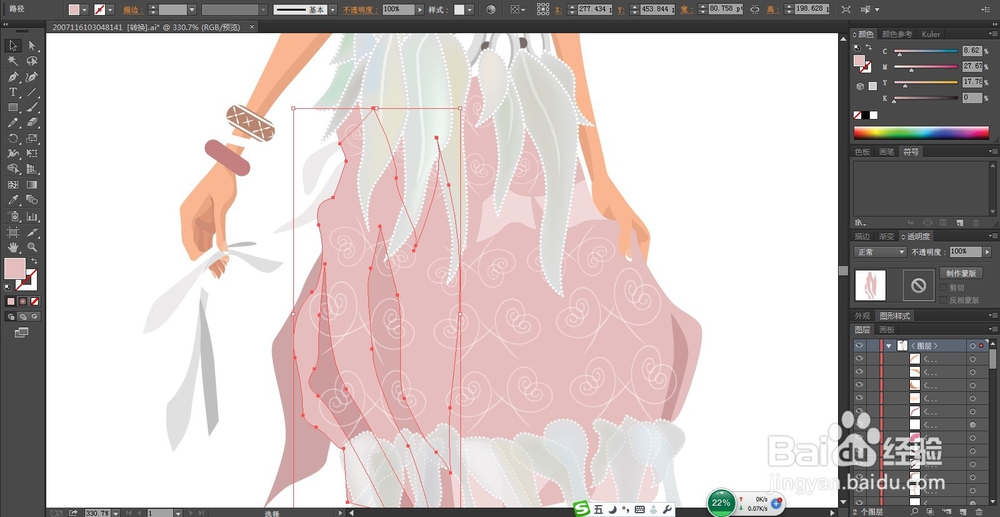1000x517 pixels.
Task: Set toolbox paint mode to solid Color
Action: (11, 301)
